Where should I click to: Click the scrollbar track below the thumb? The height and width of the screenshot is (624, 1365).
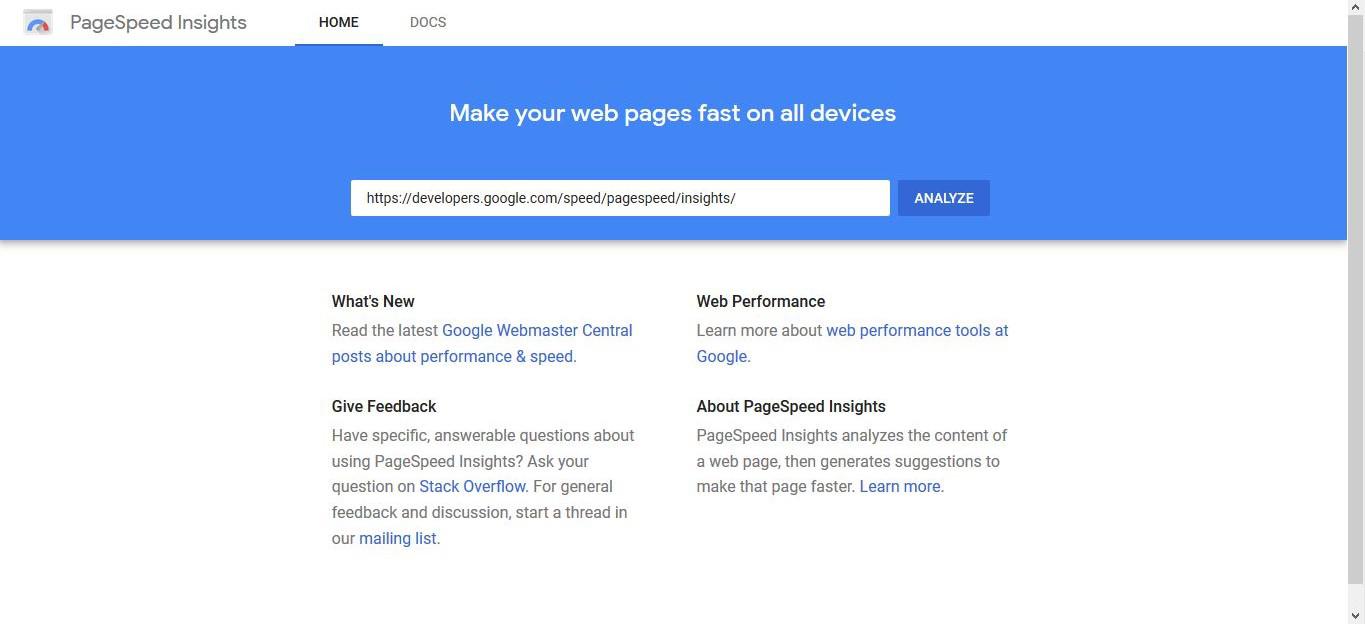click(1356, 595)
